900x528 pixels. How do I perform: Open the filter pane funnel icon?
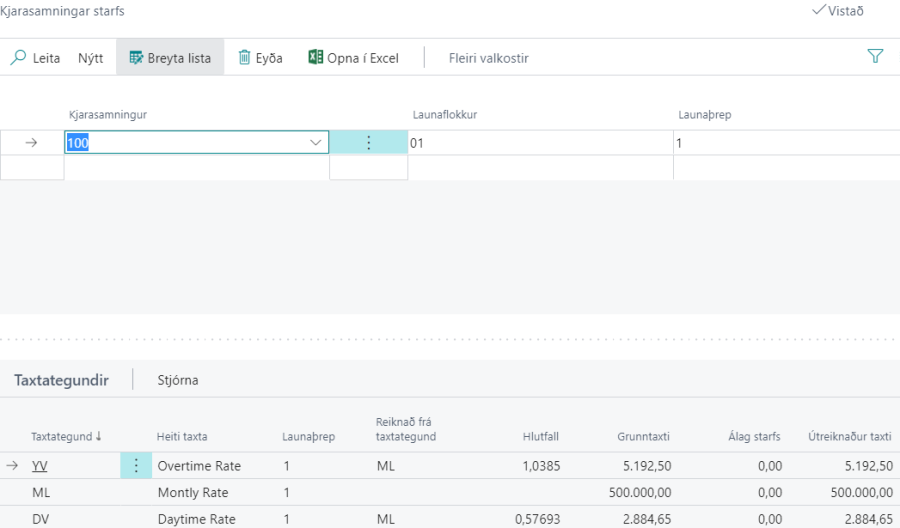(x=875, y=57)
